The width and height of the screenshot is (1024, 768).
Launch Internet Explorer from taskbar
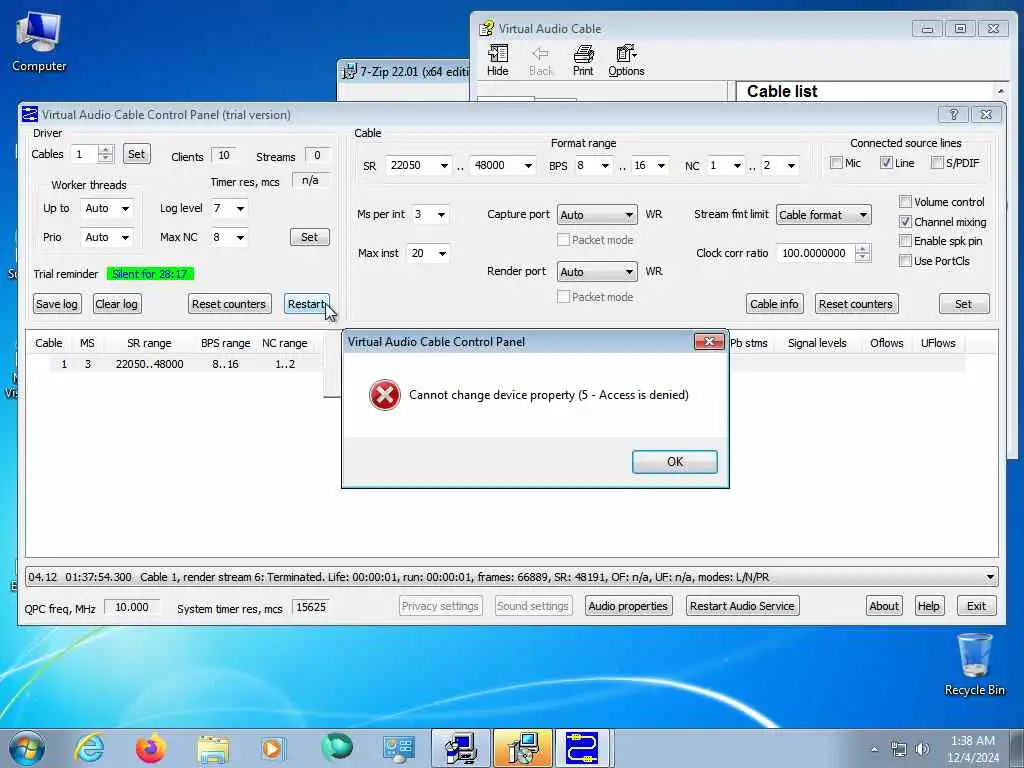pyautogui.click(x=89, y=748)
